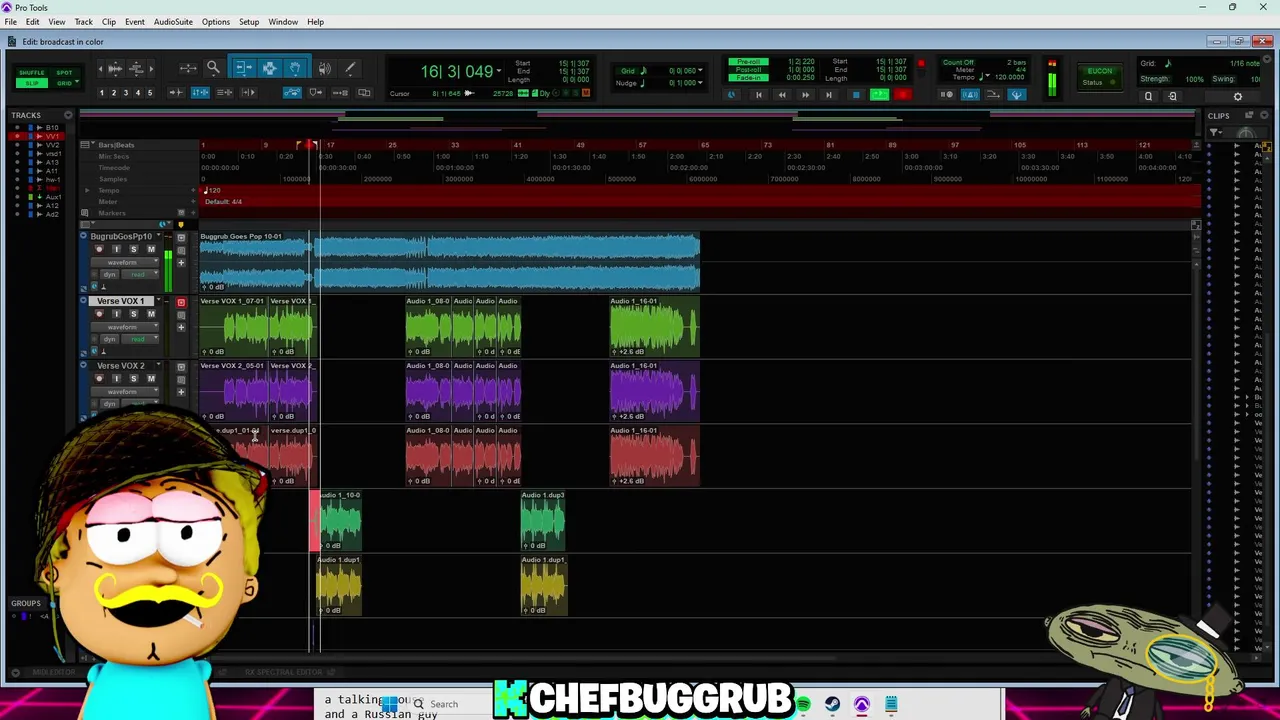The height and width of the screenshot is (720, 1280).
Task: Toggle Post-roll on transport
Action: point(748,70)
